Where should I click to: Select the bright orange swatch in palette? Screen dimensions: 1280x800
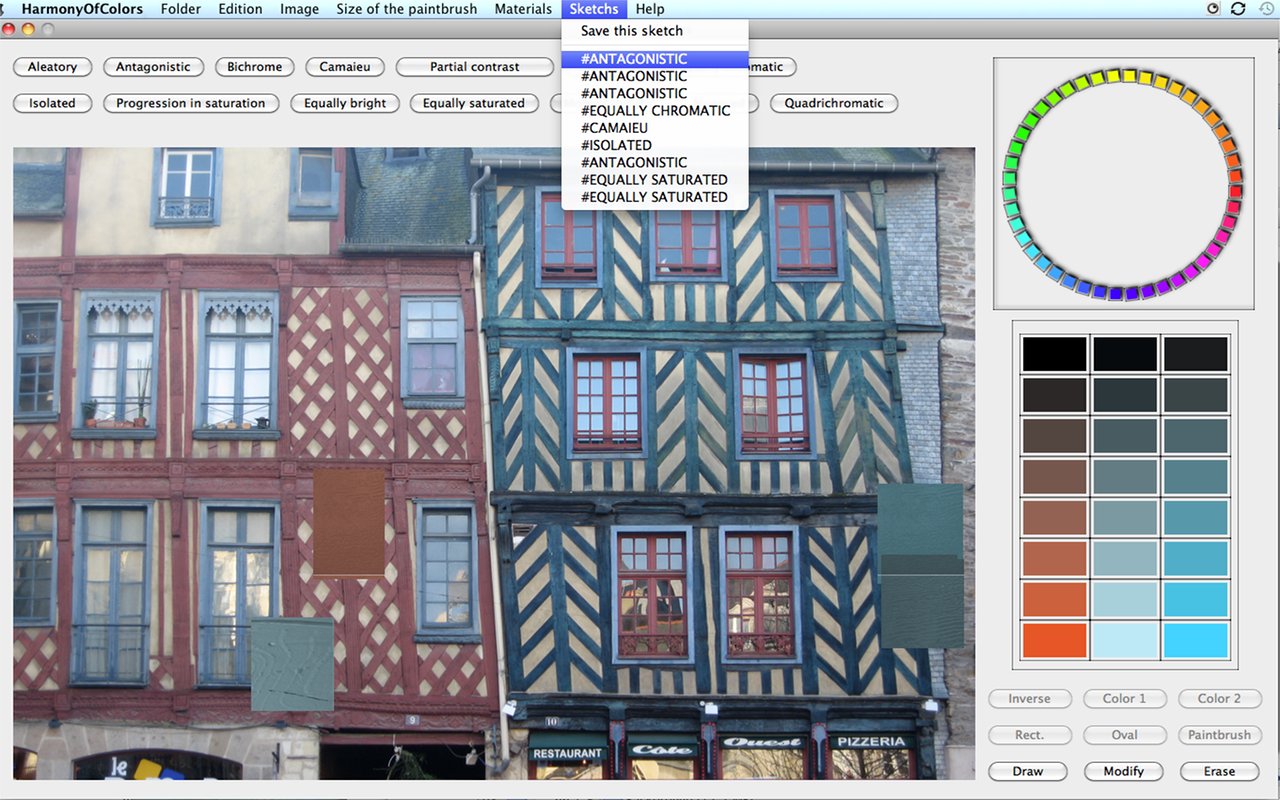pos(1054,640)
